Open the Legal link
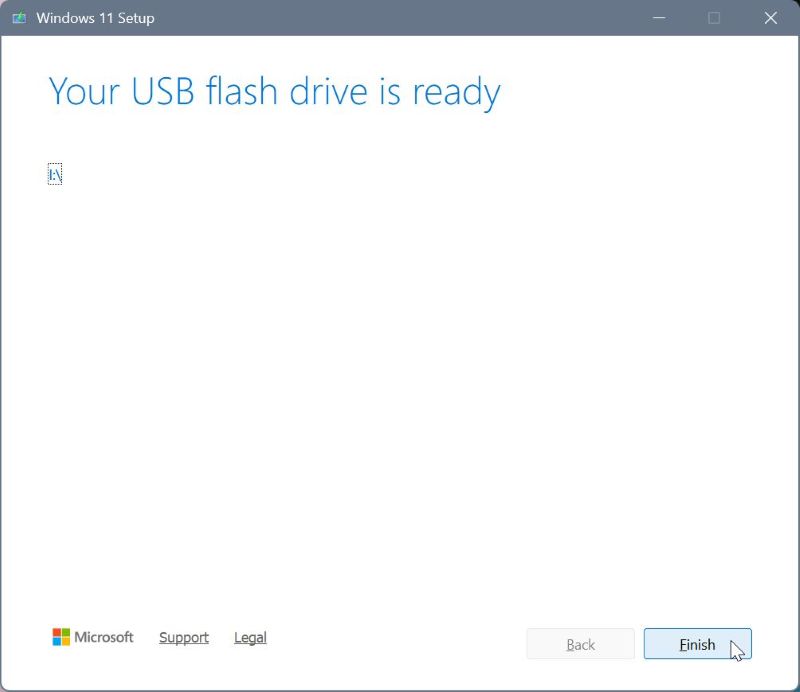This screenshot has height=692, width=800. click(x=250, y=637)
